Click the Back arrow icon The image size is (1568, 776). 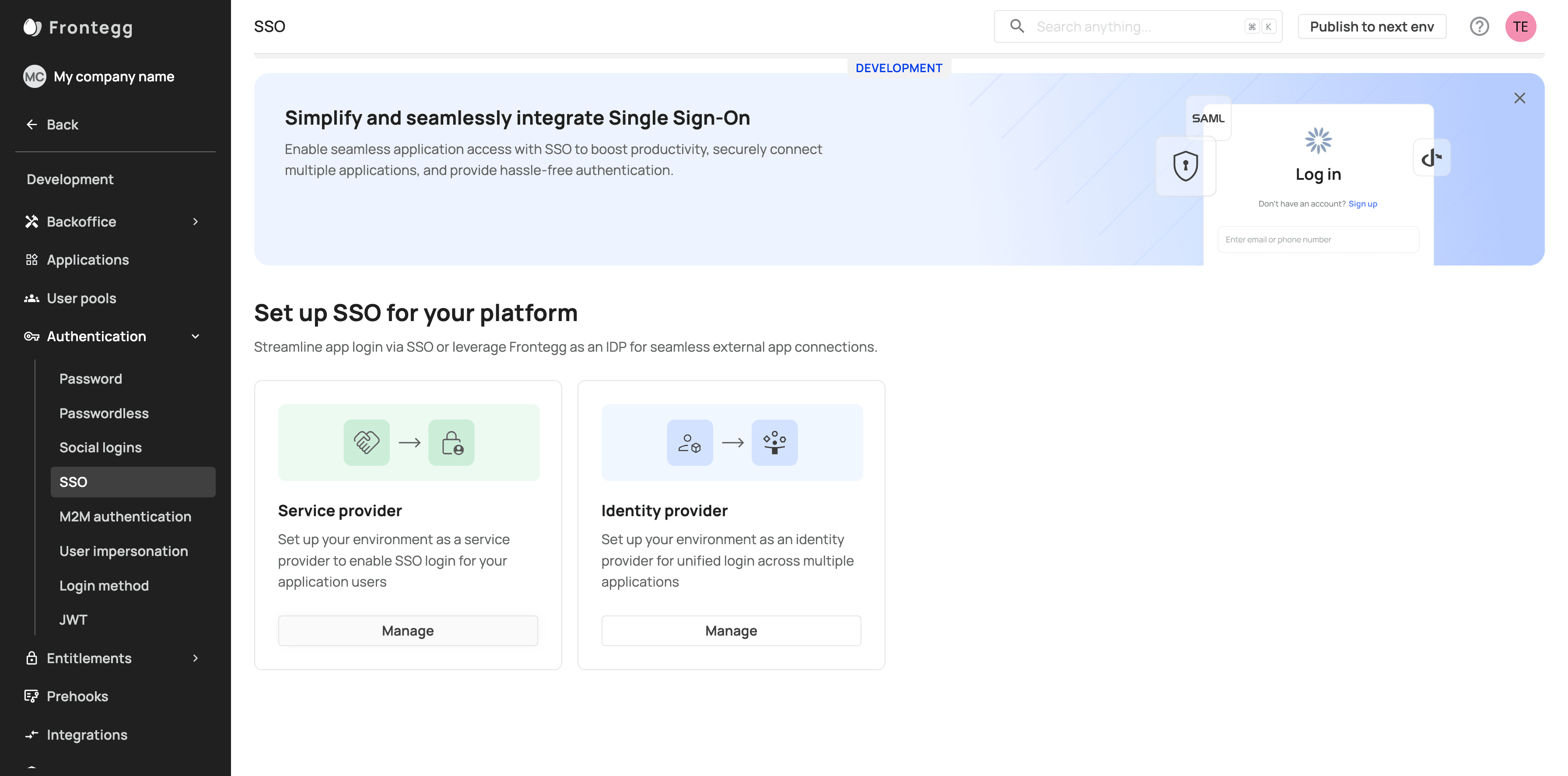(31, 125)
